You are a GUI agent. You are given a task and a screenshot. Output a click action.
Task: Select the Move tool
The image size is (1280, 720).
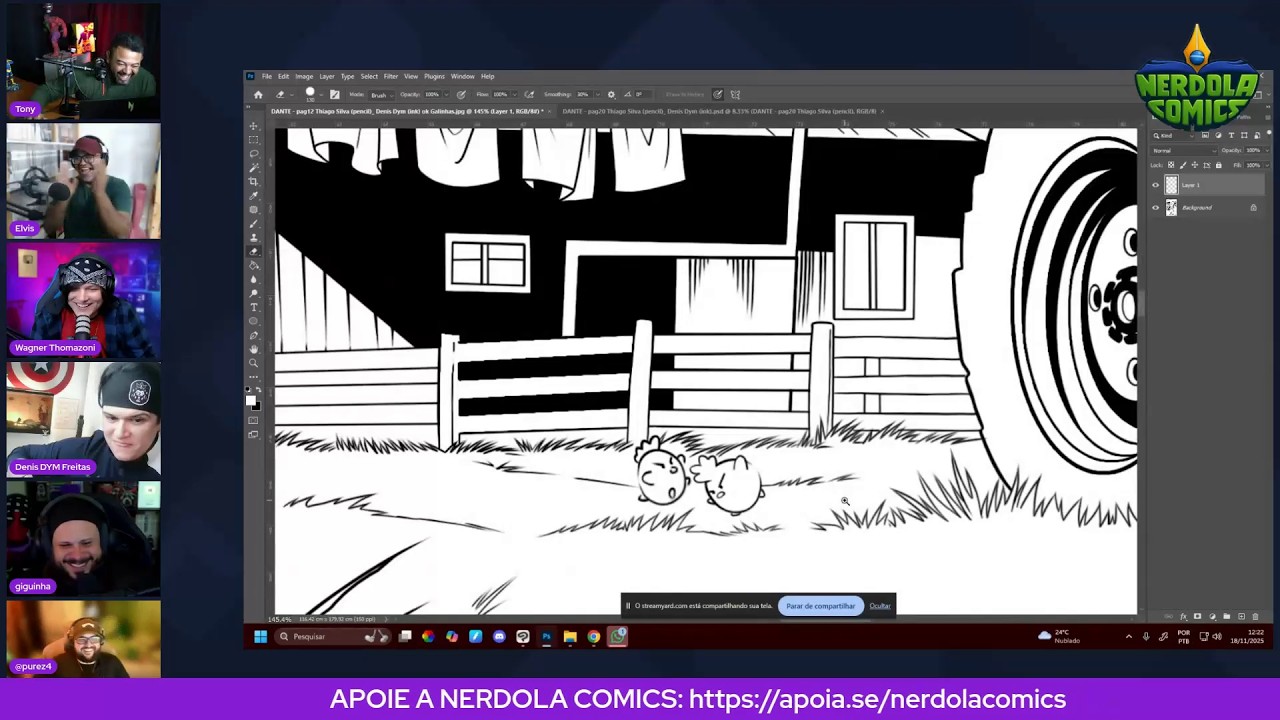click(x=253, y=126)
